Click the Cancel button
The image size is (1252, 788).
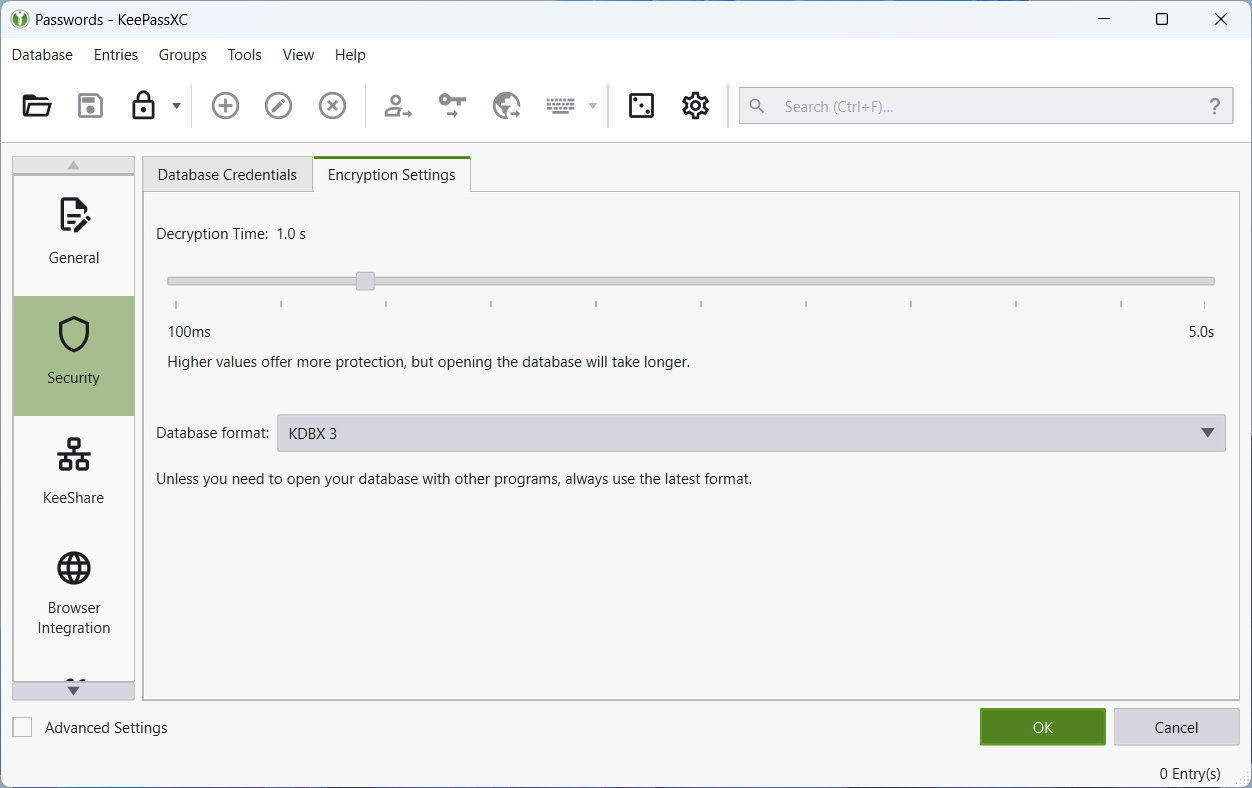(1175, 728)
